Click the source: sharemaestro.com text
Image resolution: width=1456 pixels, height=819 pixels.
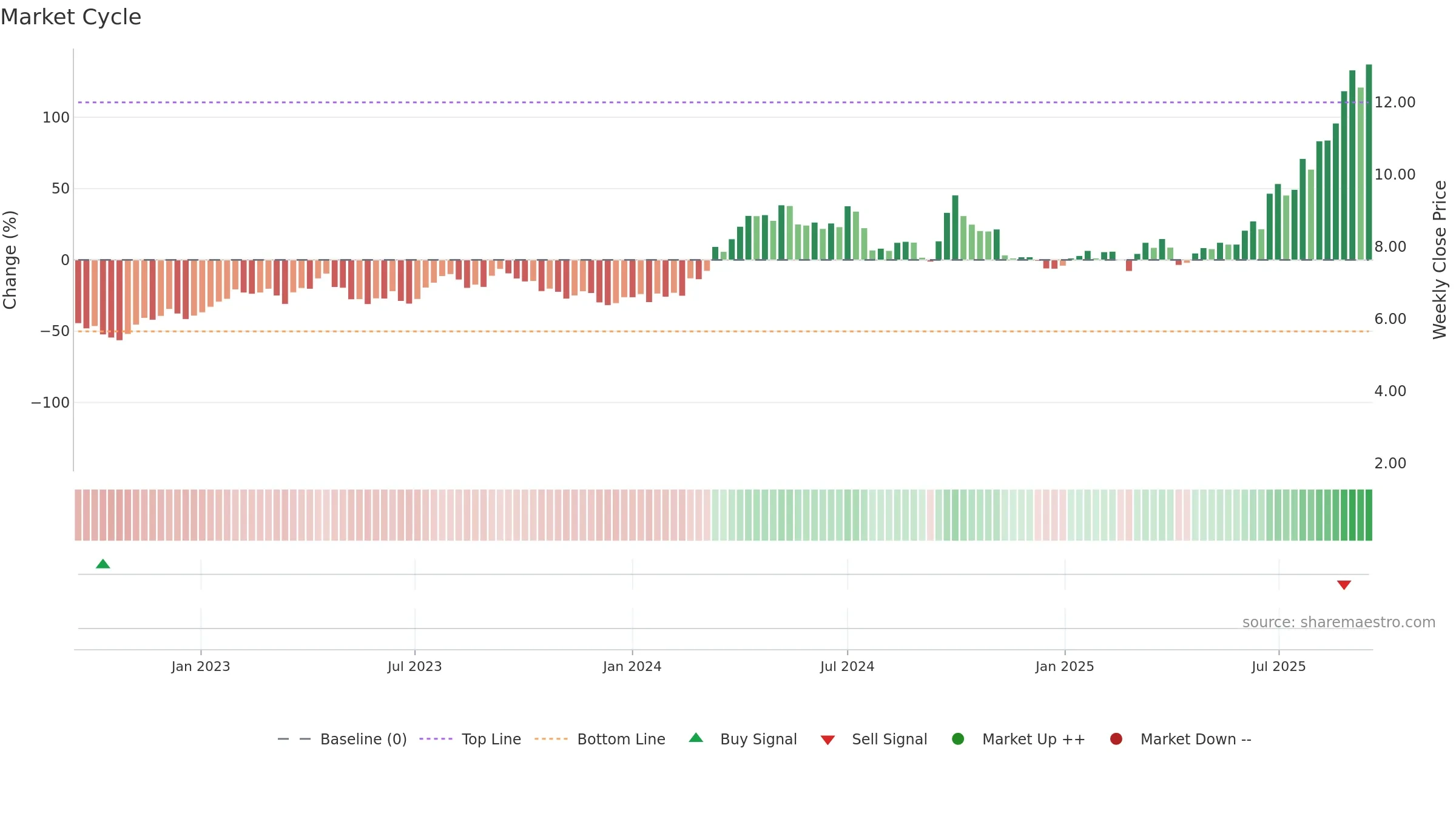1339,622
